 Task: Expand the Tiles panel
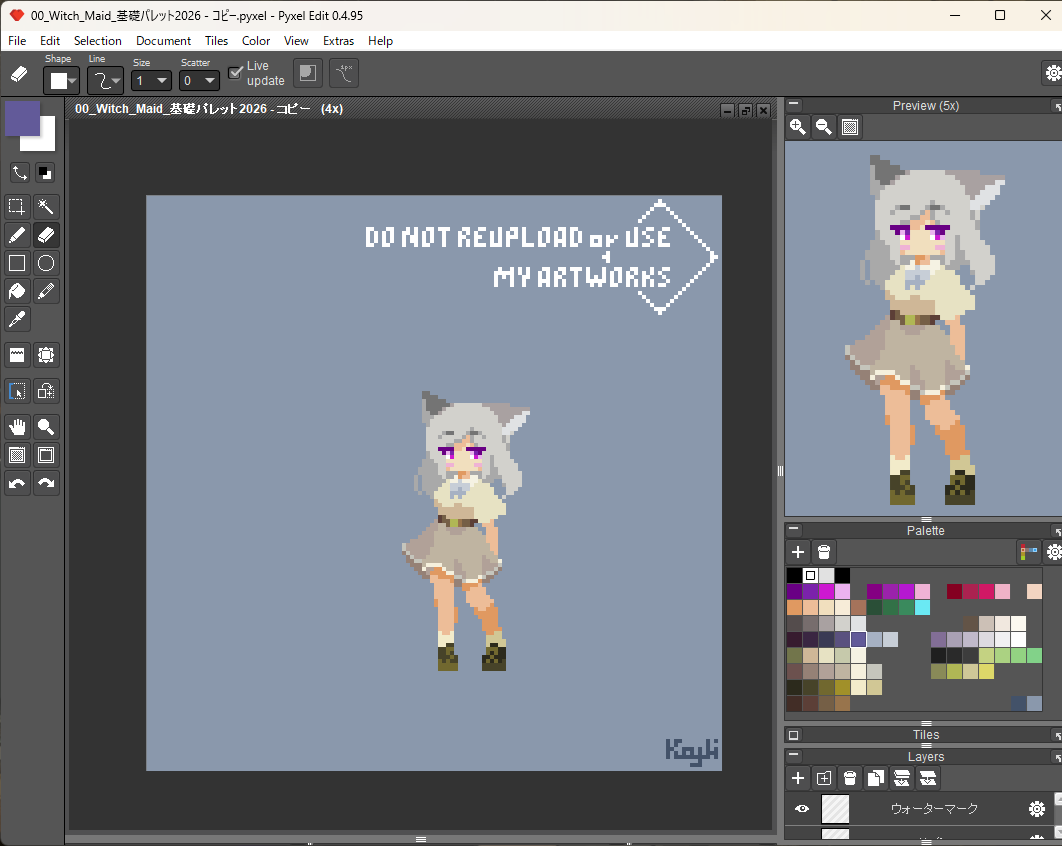click(794, 735)
